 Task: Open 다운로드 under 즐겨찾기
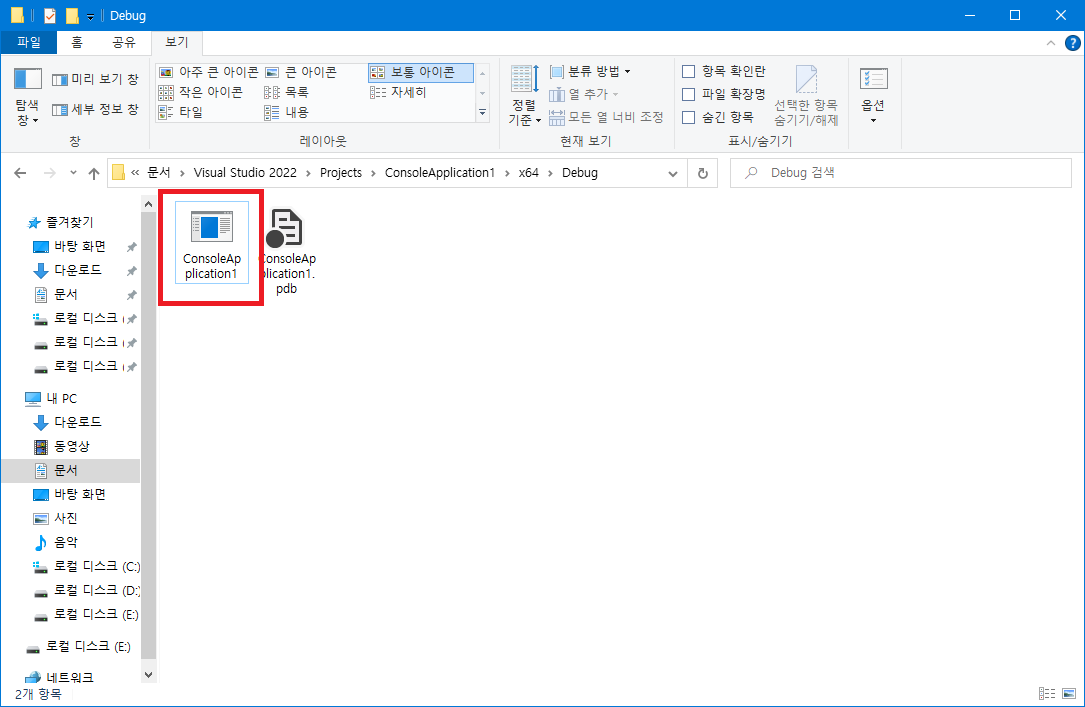coord(78,270)
